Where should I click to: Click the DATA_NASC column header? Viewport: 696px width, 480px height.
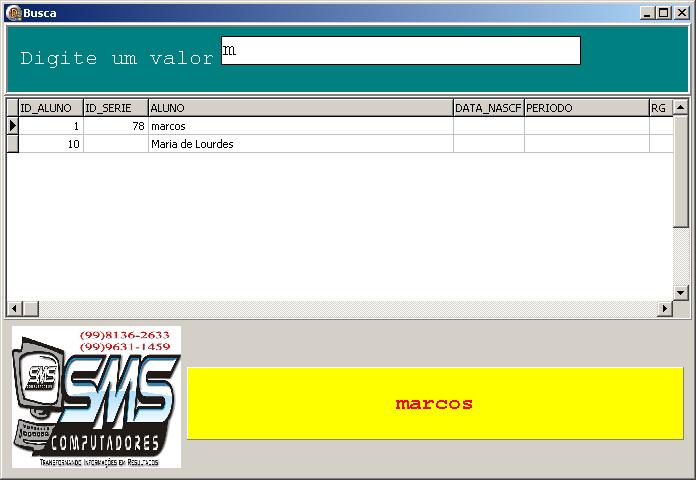tap(488, 108)
